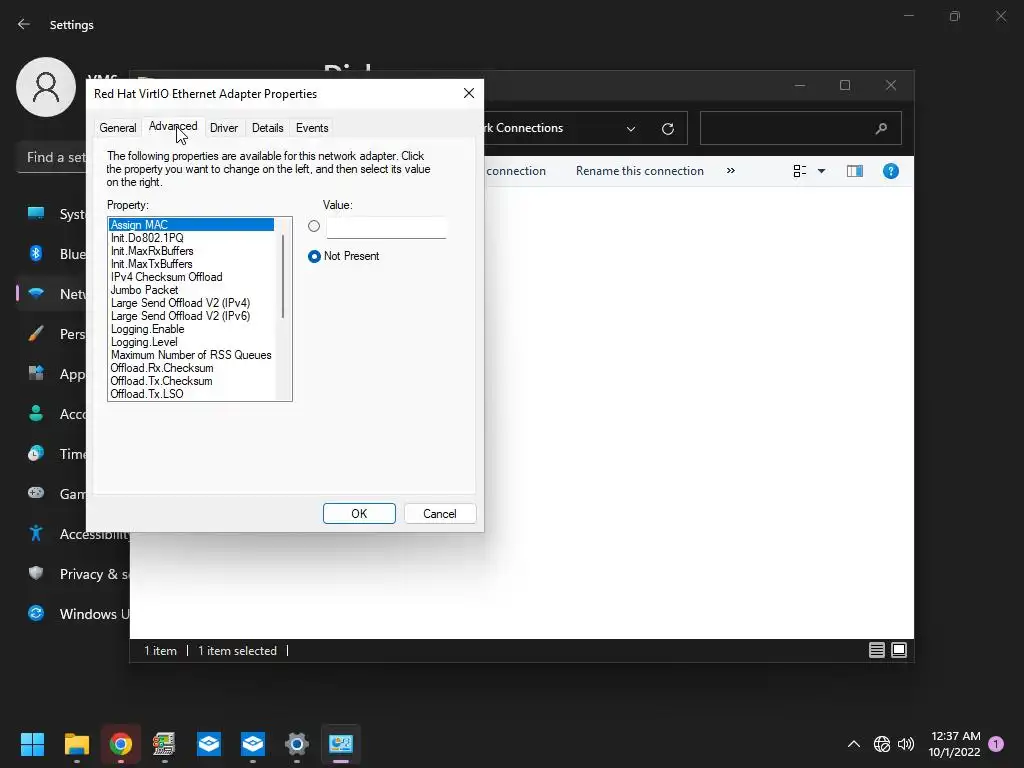Select IPv4 Checksum Offload property
1024x768 pixels.
tap(191, 277)
